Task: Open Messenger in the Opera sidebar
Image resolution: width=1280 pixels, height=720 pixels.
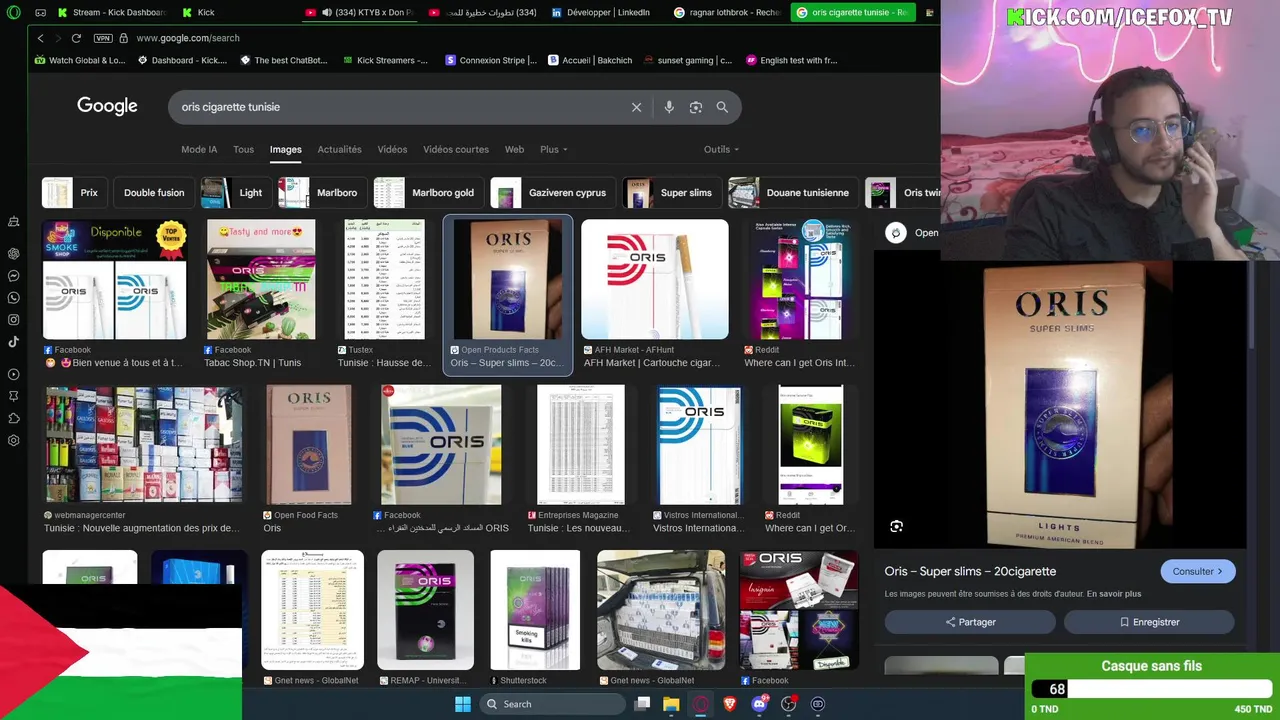Action: point(14,276)
